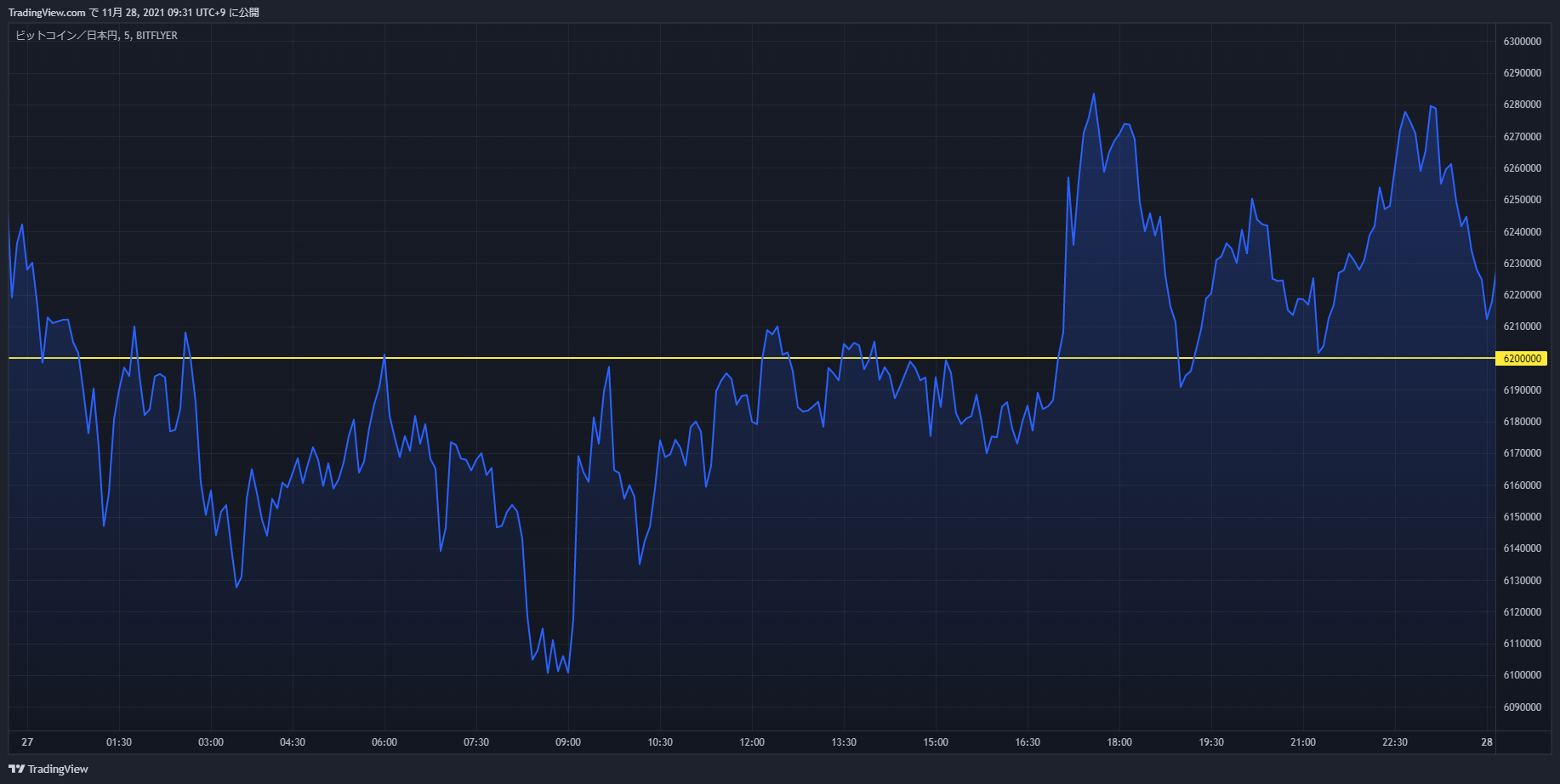Click the 18:00 time axis label
1560x784 pixels.
(1119, 742)
